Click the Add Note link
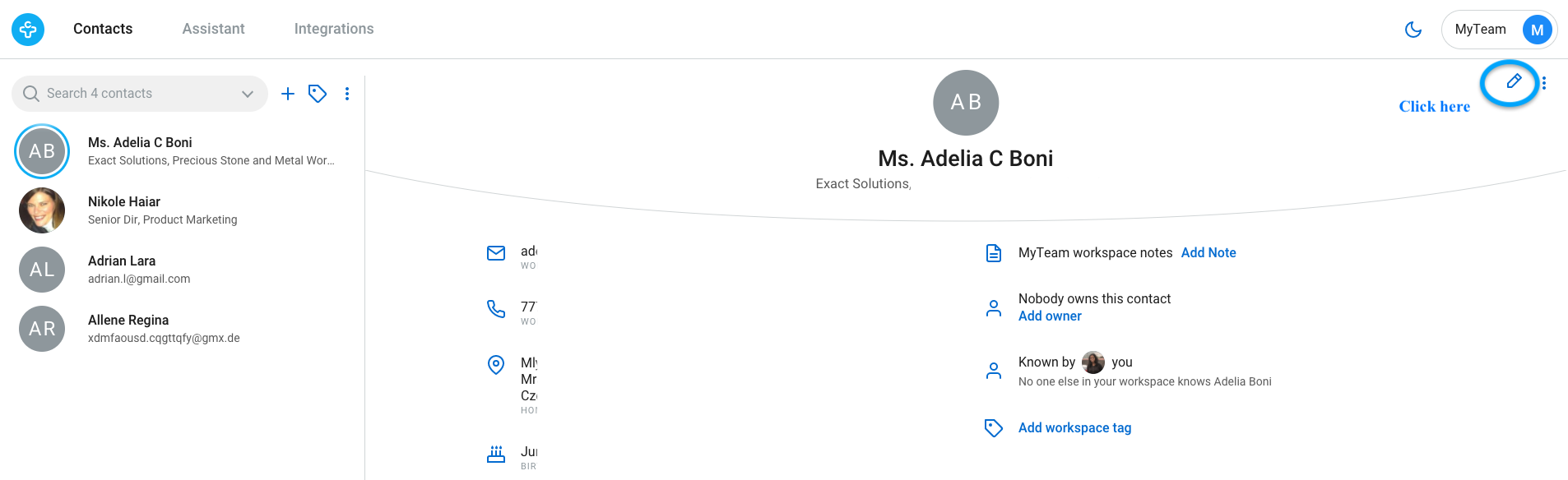The height and width of the screenshot is (480, 1568). pyautogui.click(x=1208, y=252)
